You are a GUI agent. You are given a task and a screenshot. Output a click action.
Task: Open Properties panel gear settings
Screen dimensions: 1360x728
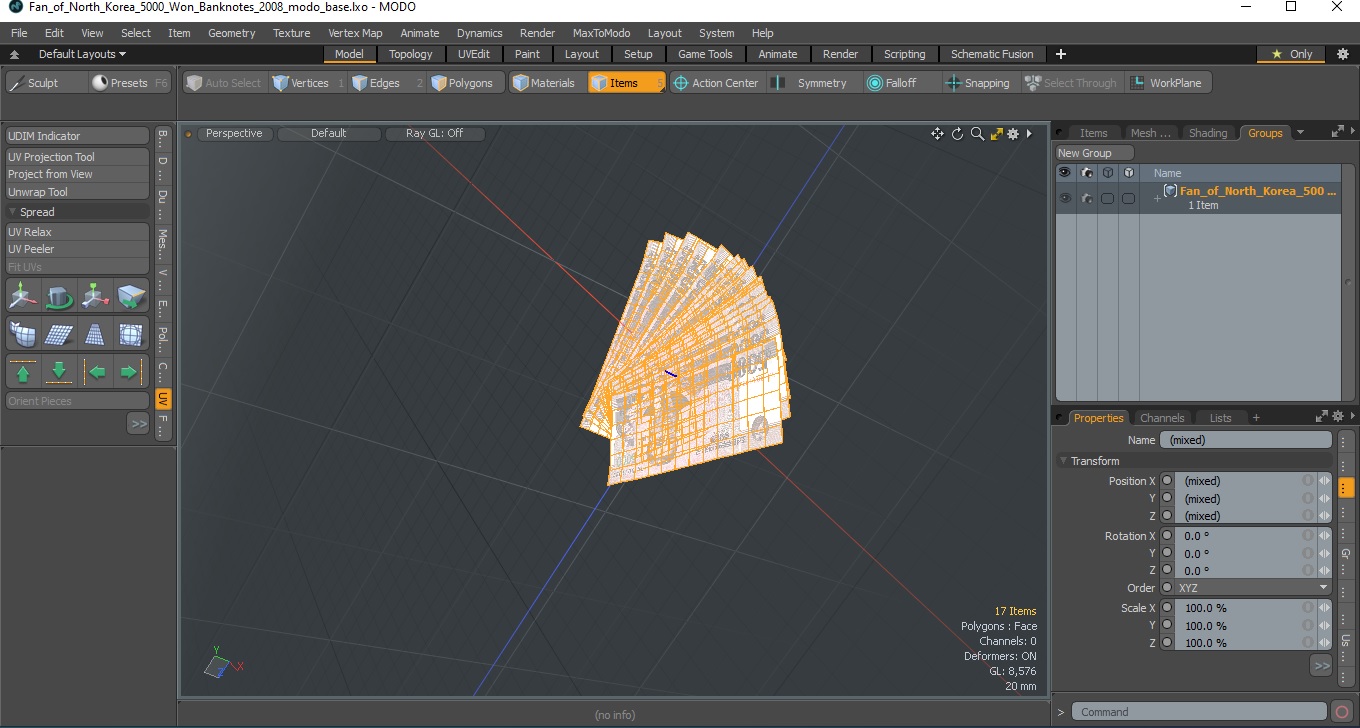coord(1337,417)
